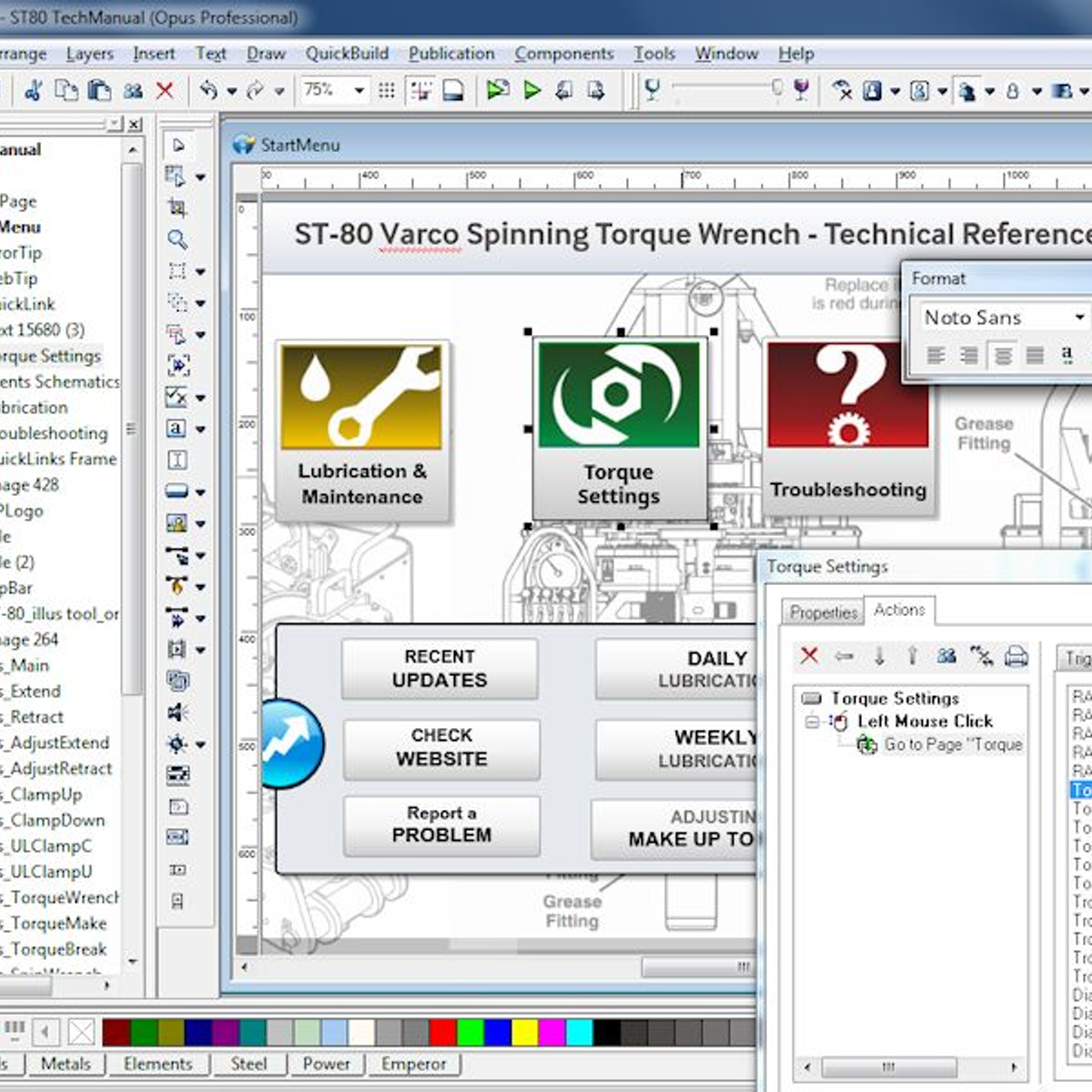The height and width of the screenshot is (1092, 1092).
Task: Open the QuickBuild menu
Action: point(347,54)
